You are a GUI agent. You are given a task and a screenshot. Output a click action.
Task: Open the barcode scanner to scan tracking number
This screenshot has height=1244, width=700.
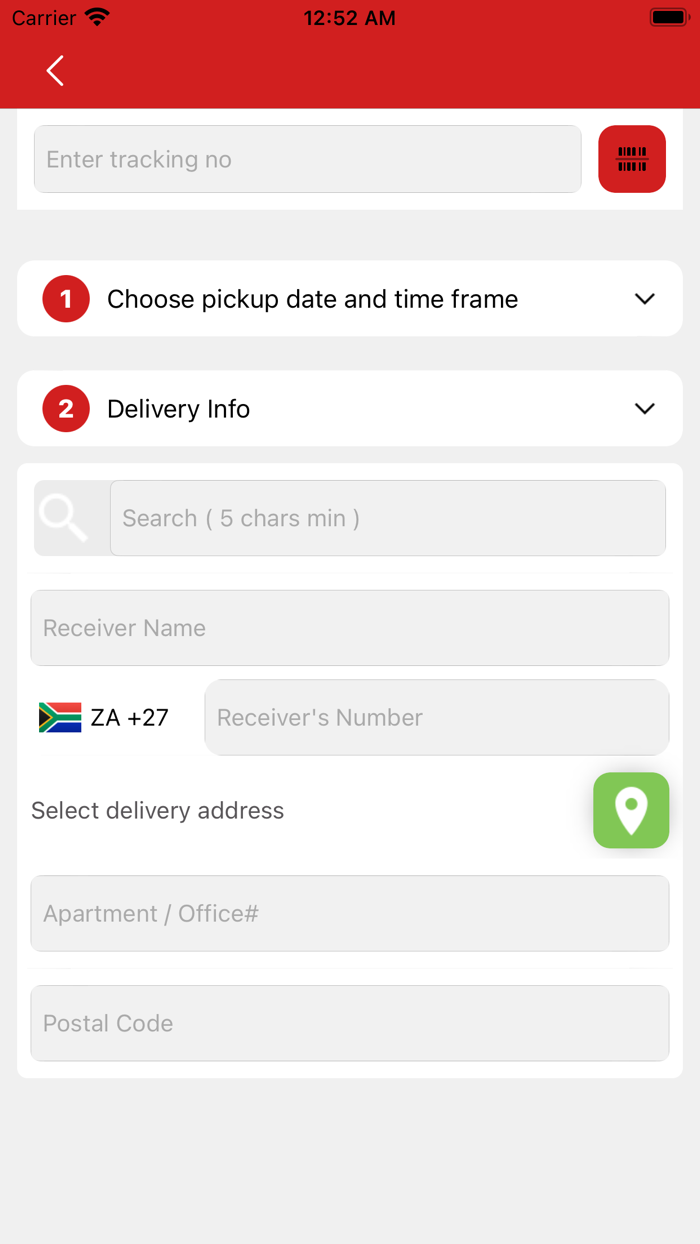[x=632, y=159]
